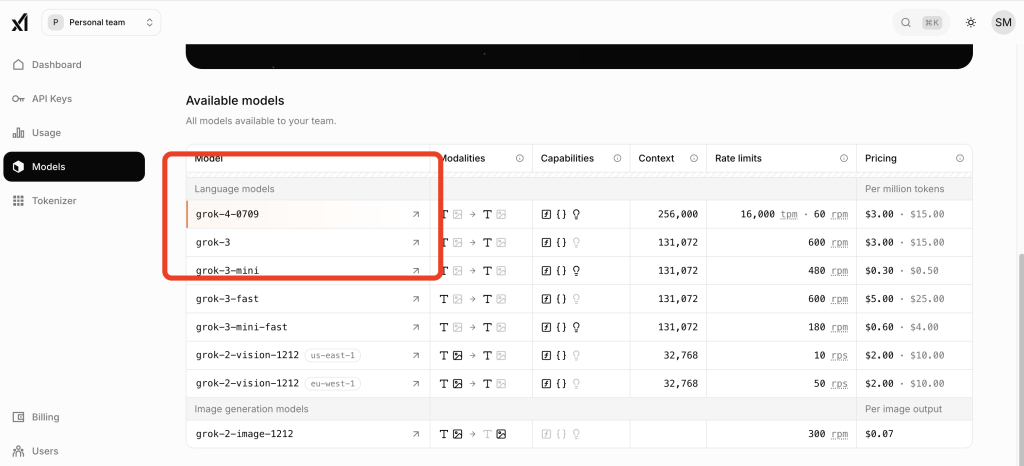Open Billing in the sidebar
1024x466 pixels.
45,417
